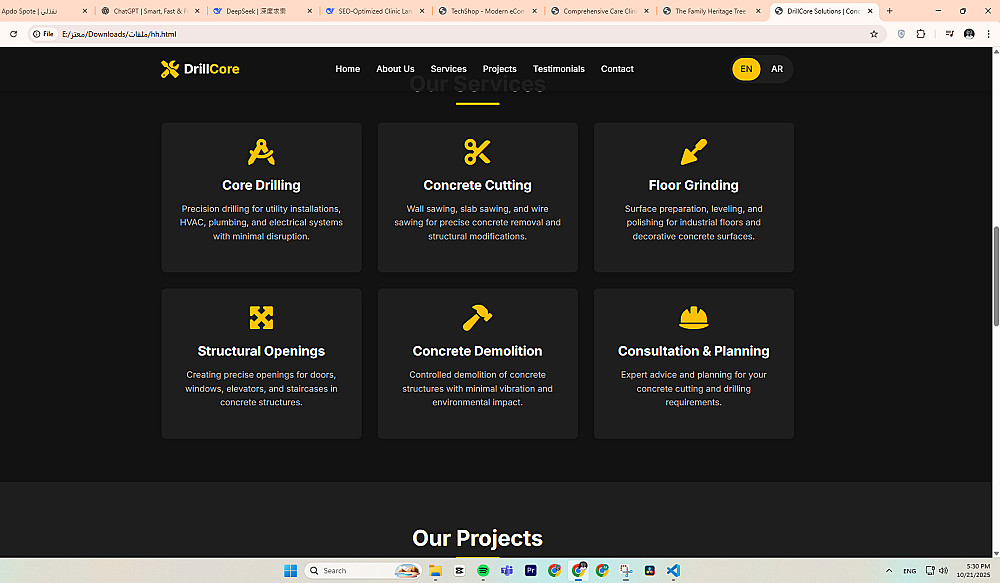Click the page vertical scrollbar thumb

[x=996, y=276]
